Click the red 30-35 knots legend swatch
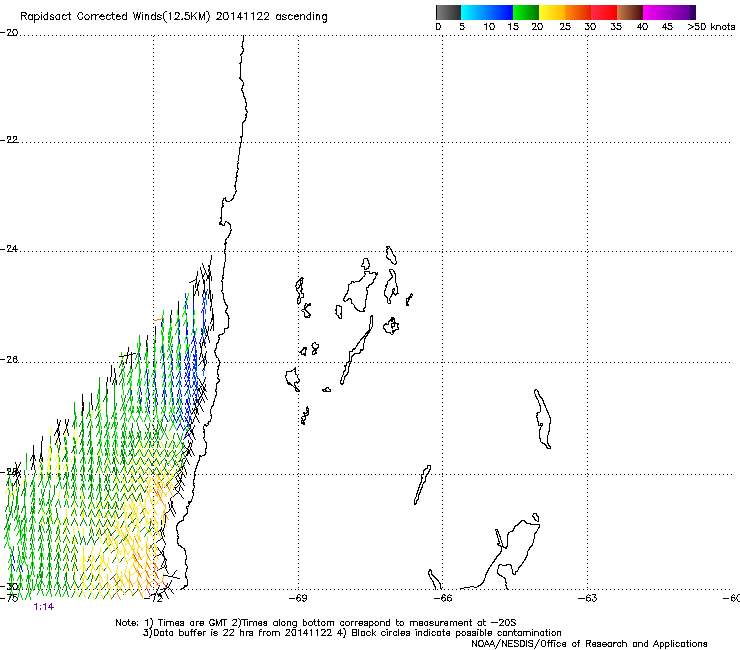Screen dimensions: 740x650 [604, 12]
